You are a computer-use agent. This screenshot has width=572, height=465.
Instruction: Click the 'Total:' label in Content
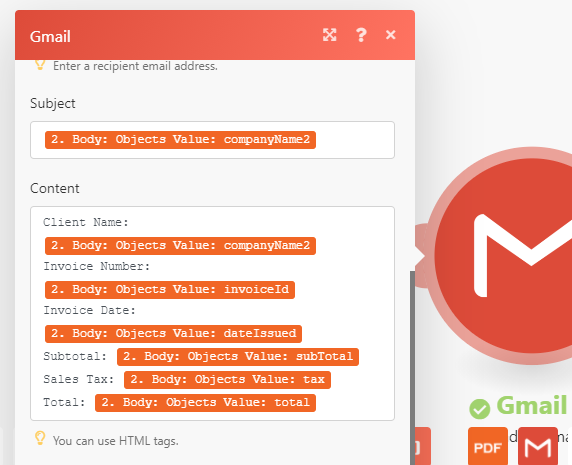64,402
